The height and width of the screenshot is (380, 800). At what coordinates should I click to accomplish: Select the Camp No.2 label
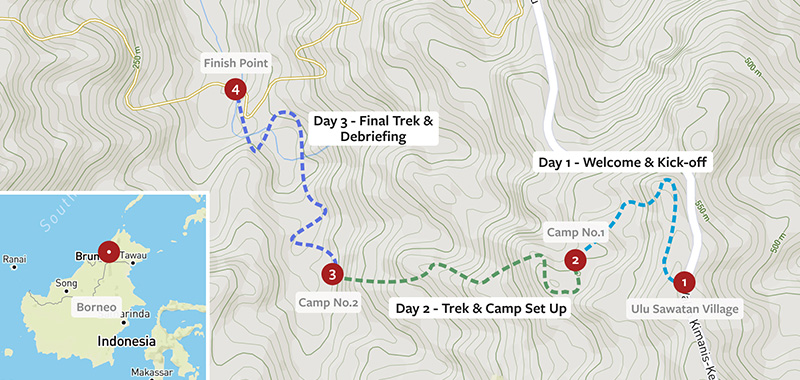point(329,303)
